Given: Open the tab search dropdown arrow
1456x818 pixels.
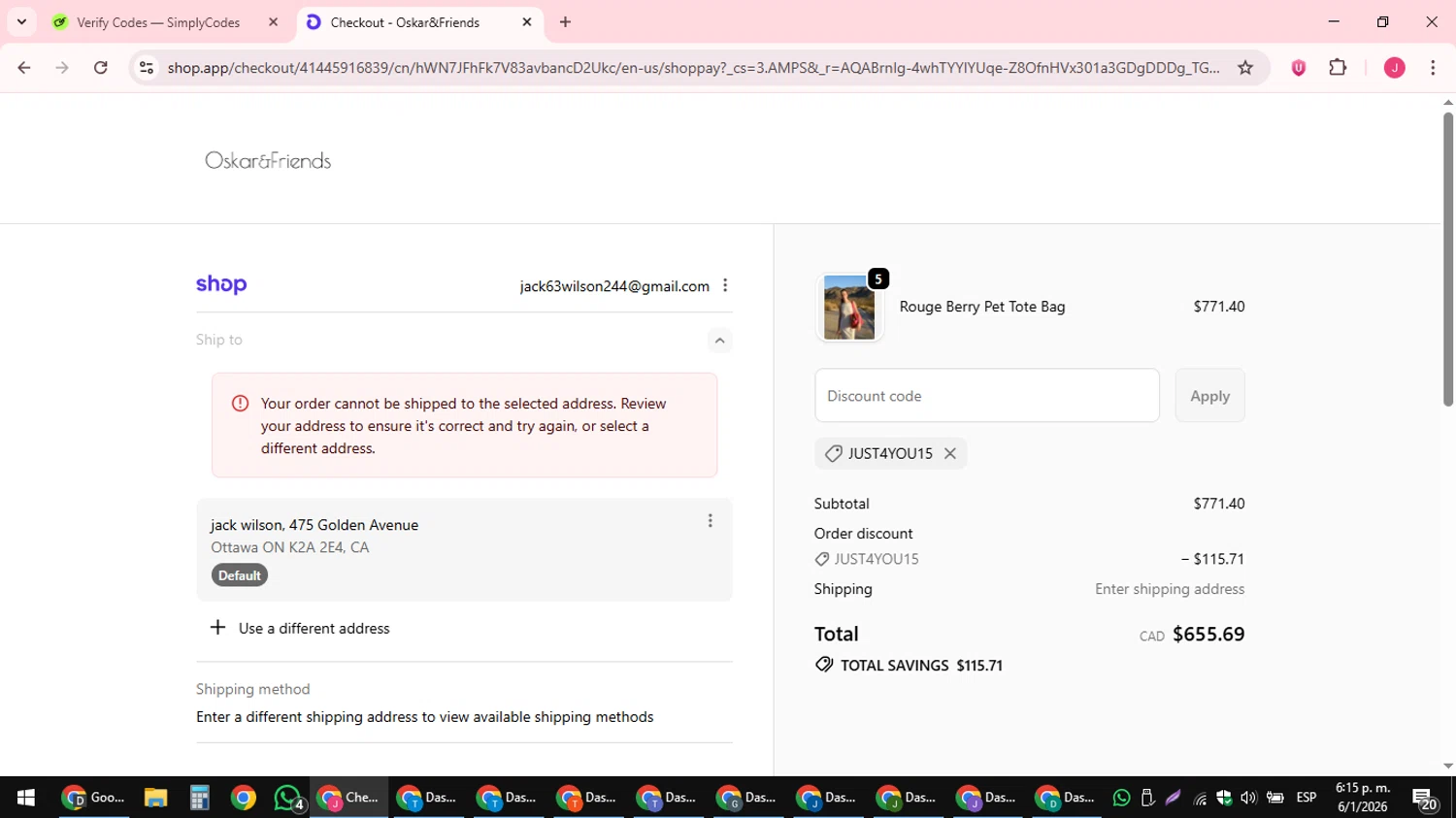Looking at the screenshot, I should point(21,22).
